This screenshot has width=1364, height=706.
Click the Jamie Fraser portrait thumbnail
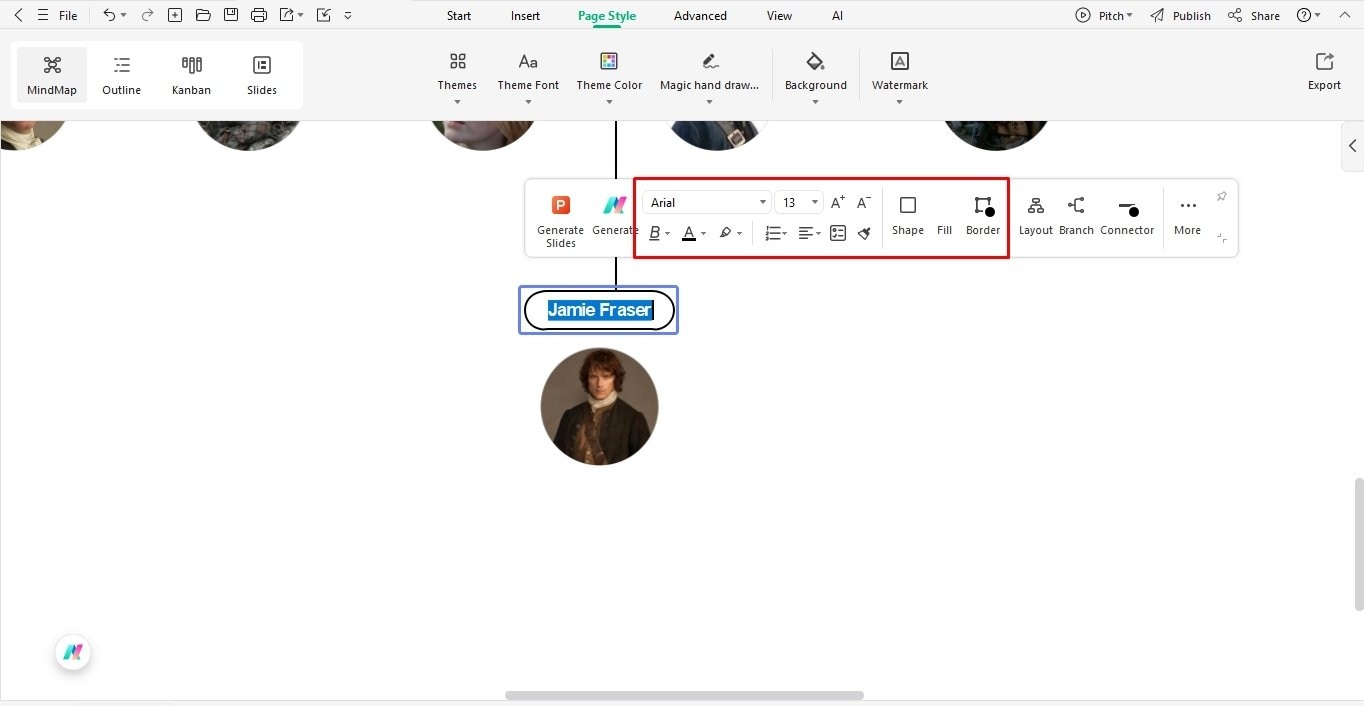coord(599,406)
